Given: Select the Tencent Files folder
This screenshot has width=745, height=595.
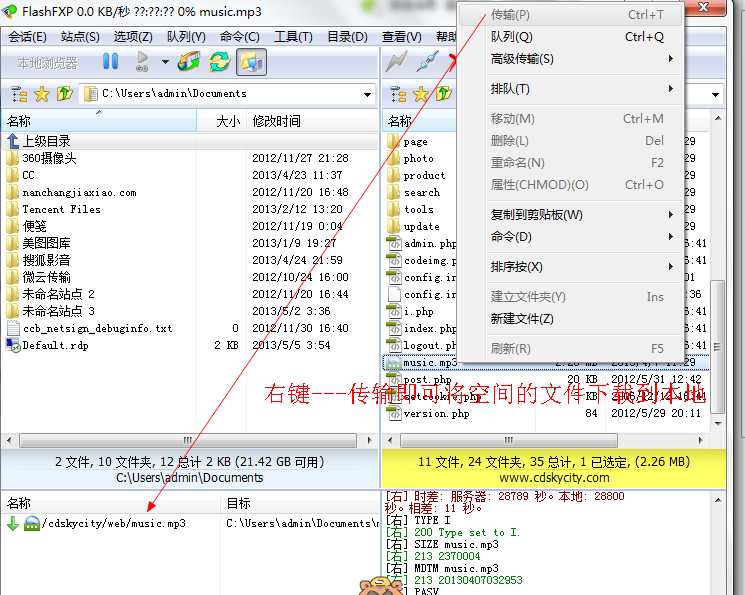Looking at the screenshot, I should 53,210.
